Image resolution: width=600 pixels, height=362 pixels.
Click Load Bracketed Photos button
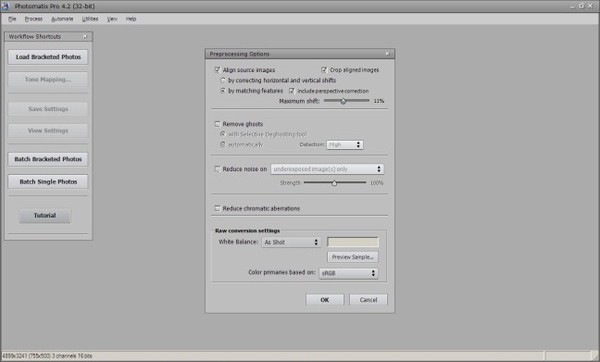[48, 57]
